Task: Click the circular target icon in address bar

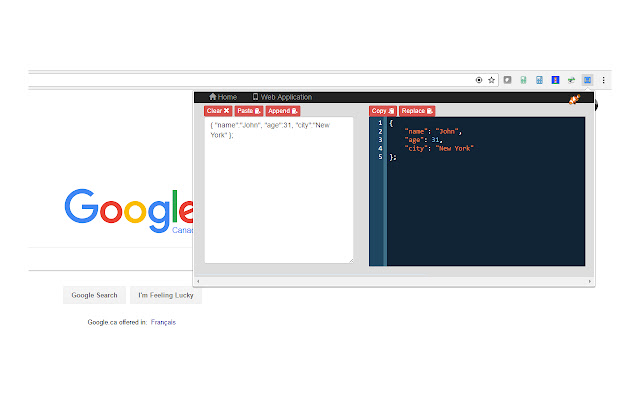Action: coord(479,80)
